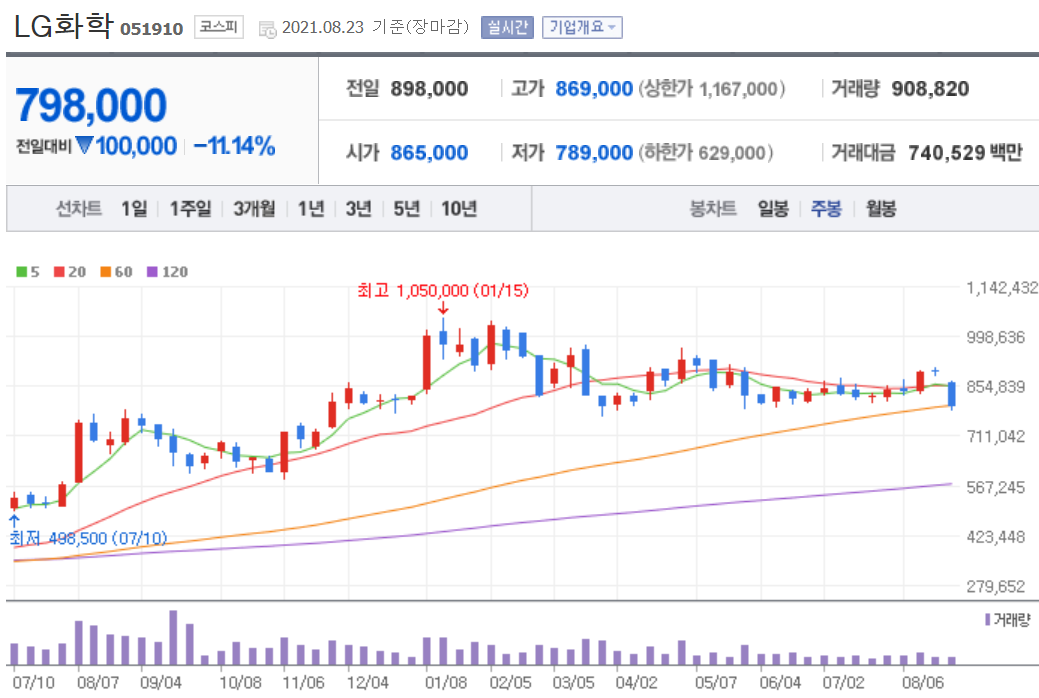Click the open price 865,000
Viewport: 1039px width, 698px height.
pos(429,153)
